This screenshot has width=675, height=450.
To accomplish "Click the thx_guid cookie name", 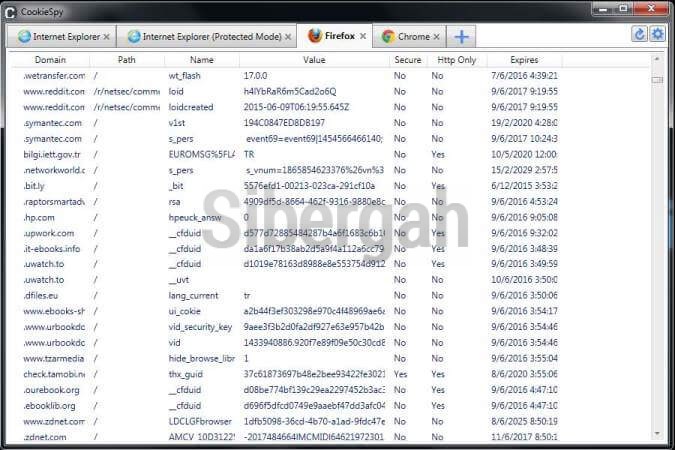I will (x=186, y=374).
